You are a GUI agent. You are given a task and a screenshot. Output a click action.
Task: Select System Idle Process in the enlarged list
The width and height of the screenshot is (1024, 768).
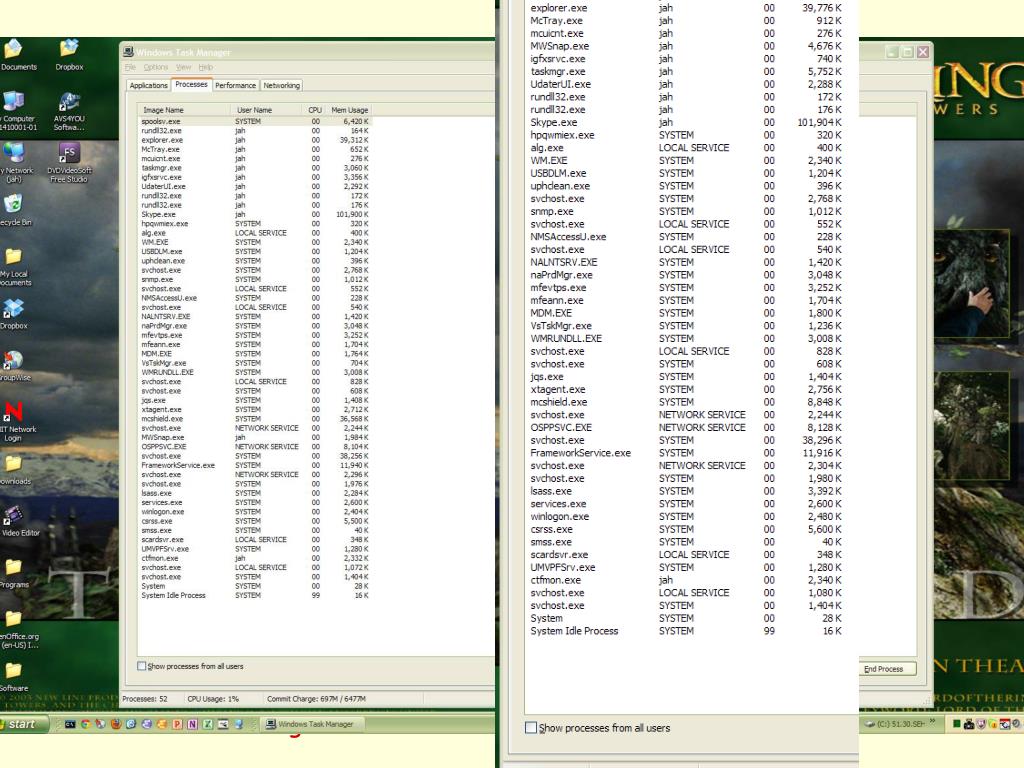tap(686, 631)
